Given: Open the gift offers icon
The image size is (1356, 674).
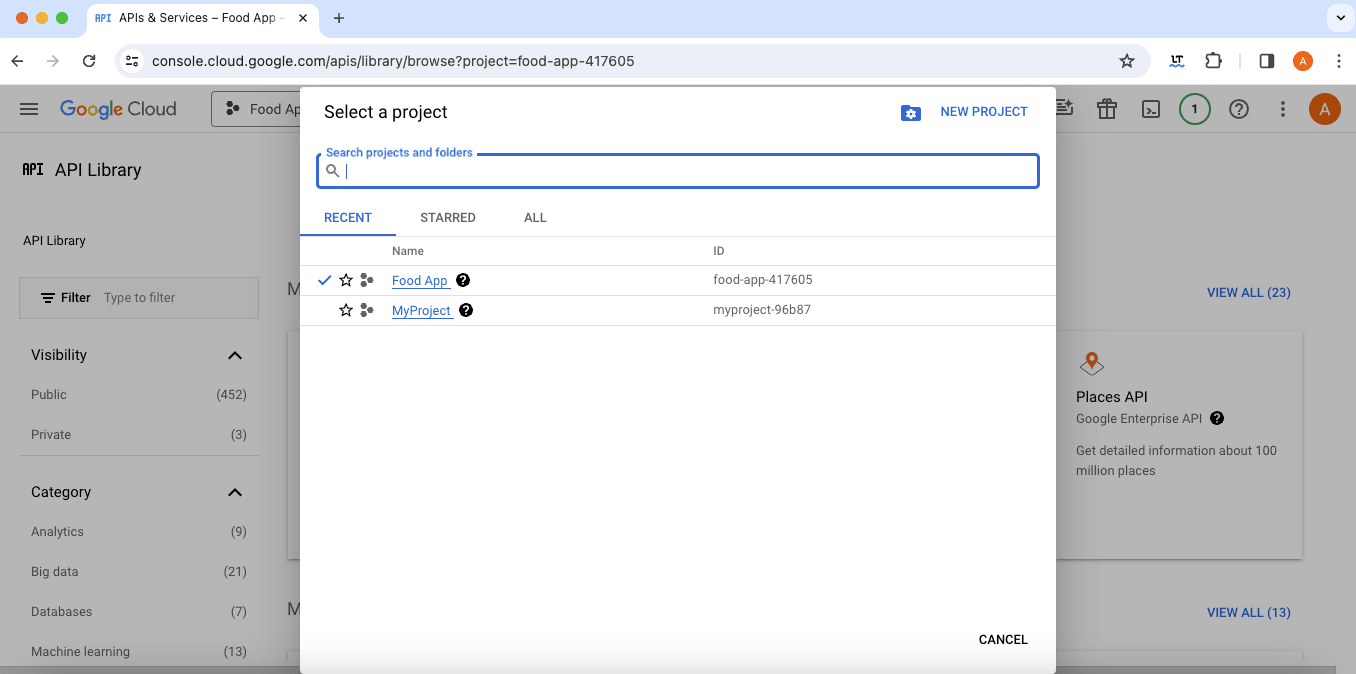Looking at the screenshot, I should (1106, 108).
